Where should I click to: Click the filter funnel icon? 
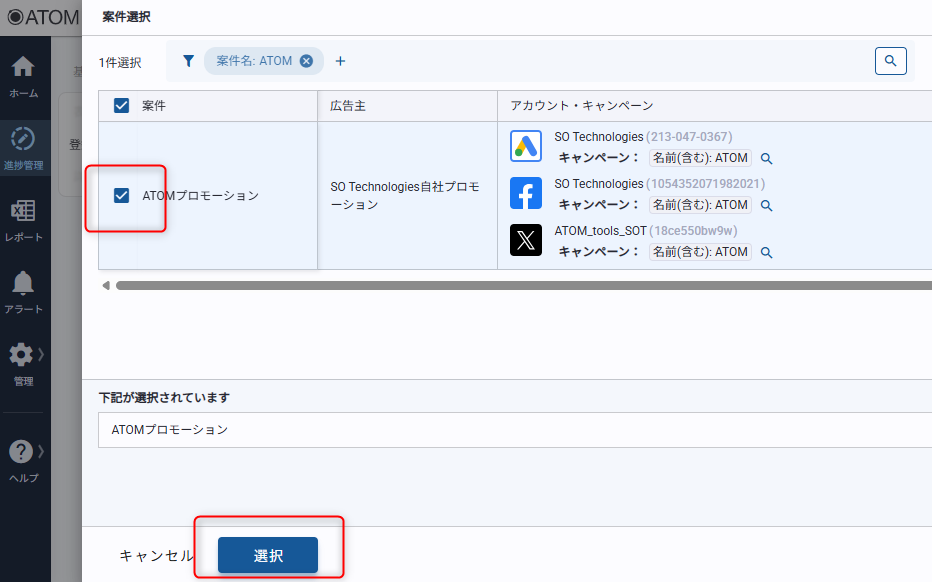click(x=188, y=61)
